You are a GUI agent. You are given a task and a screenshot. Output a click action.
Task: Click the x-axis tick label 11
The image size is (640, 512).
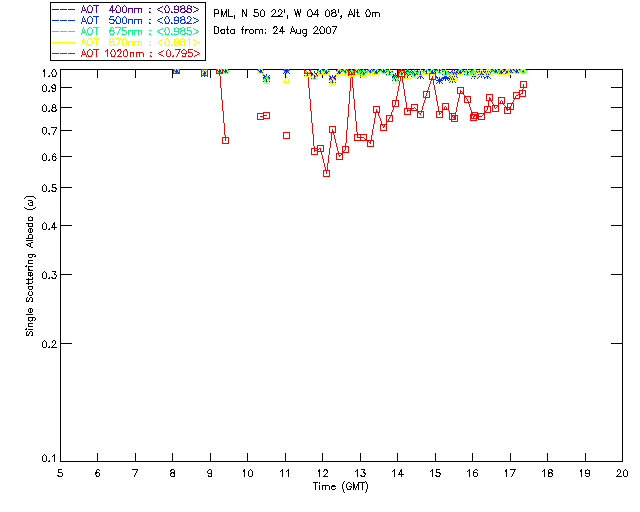(285, 473)
